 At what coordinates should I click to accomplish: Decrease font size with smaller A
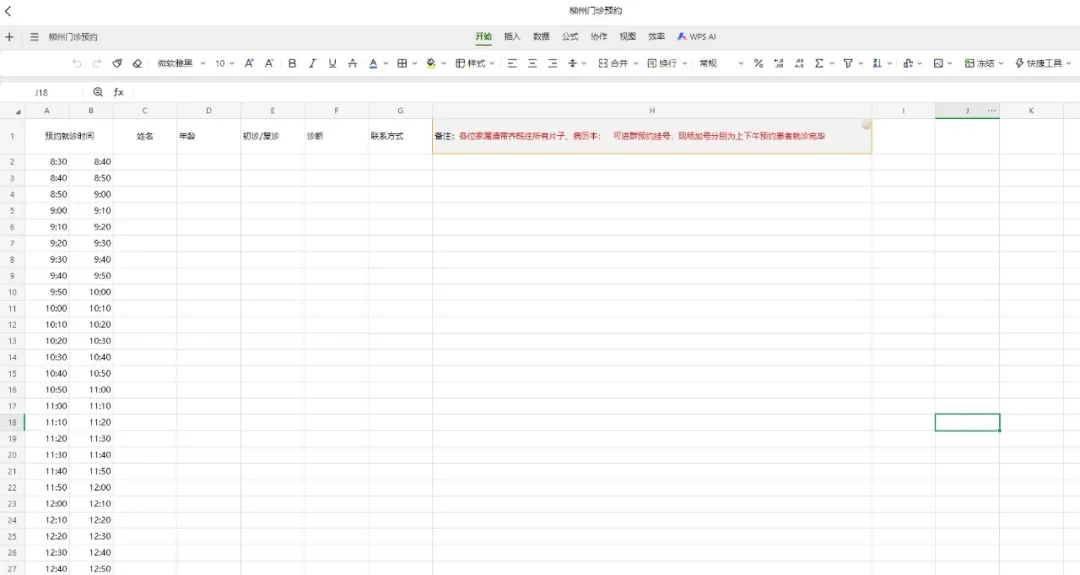269,63
